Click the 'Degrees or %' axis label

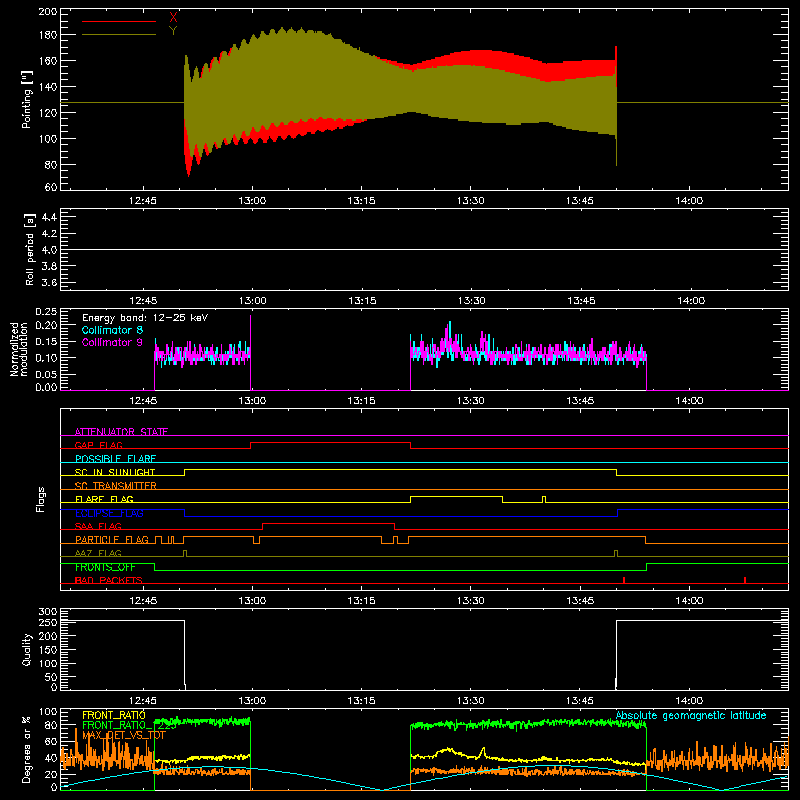pyautogui.click(x=26, y=749)
